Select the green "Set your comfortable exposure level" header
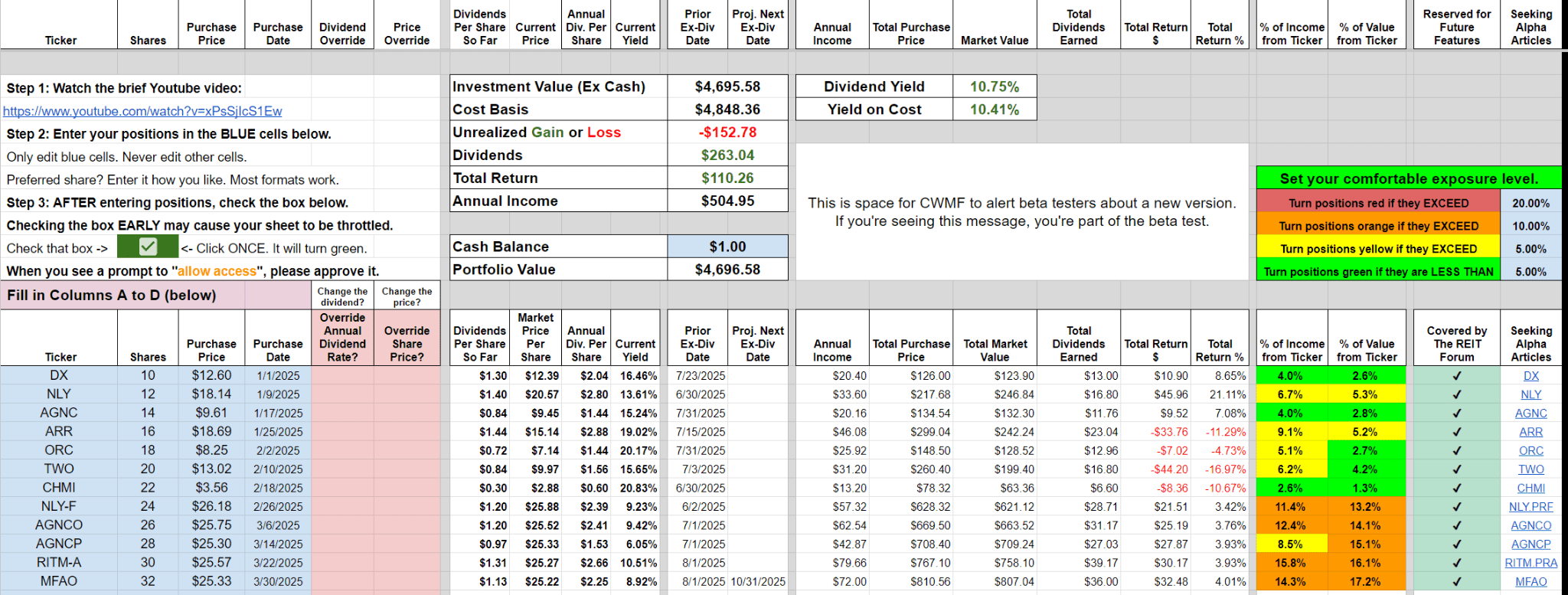The height and width of the screenshot is (595, 1568). point(1408,178)
